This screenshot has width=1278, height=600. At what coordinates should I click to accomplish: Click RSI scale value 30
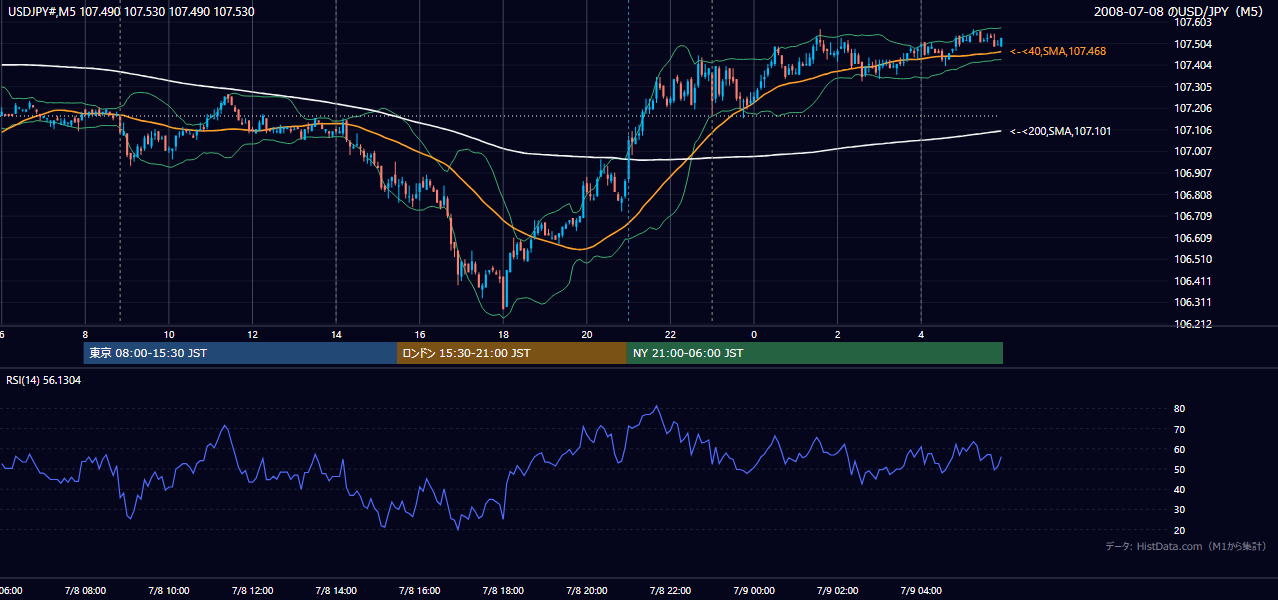click(x=1180, y=510)
